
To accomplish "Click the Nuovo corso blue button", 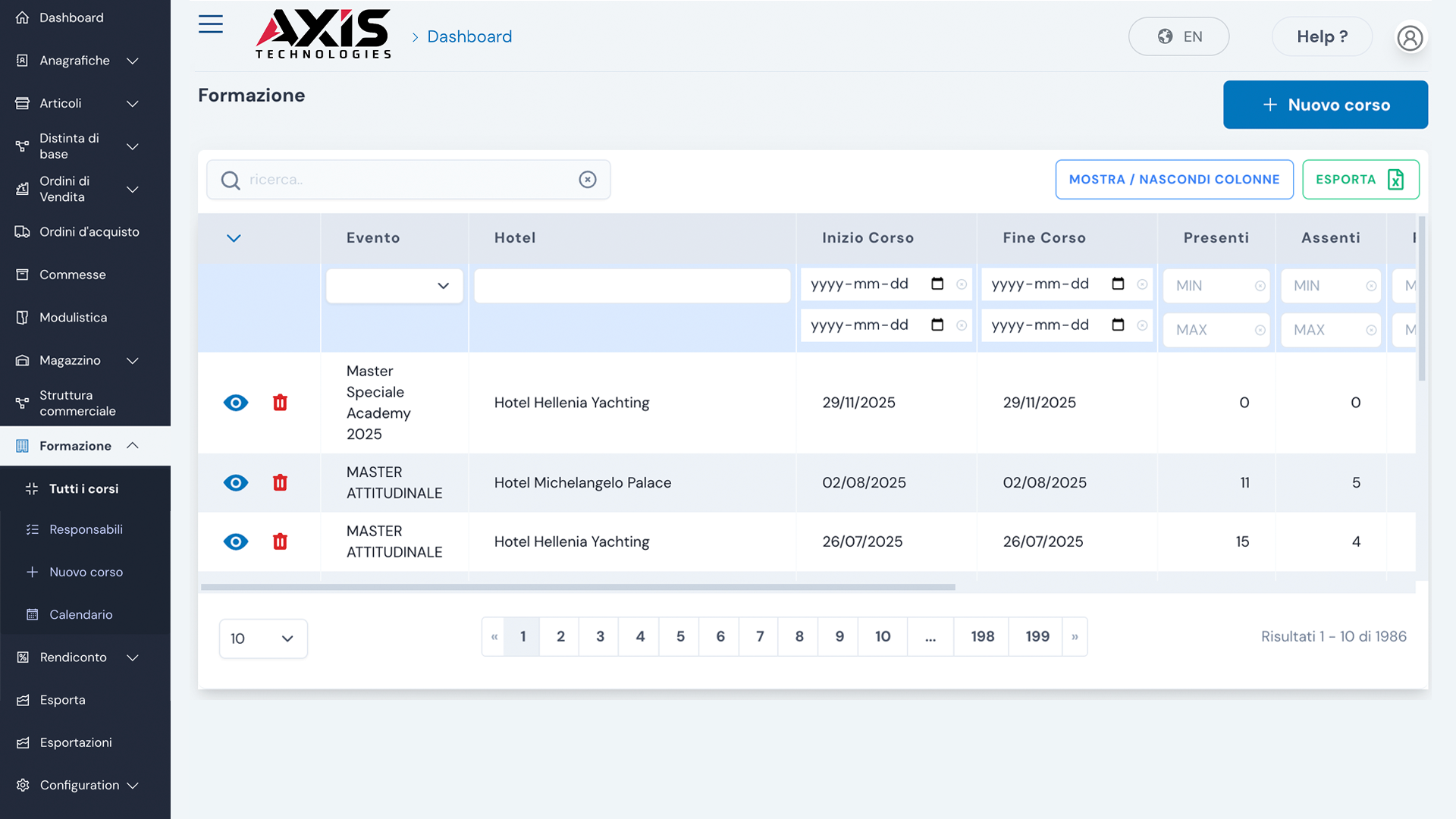I will (1325, 105).
